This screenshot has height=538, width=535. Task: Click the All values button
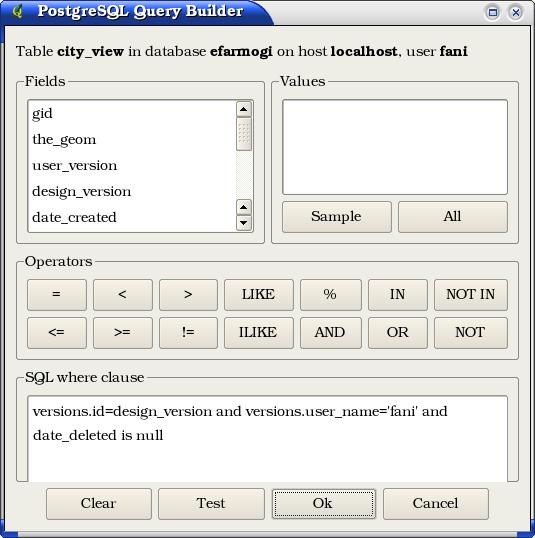pyautogui.click(x=453, y=217)
